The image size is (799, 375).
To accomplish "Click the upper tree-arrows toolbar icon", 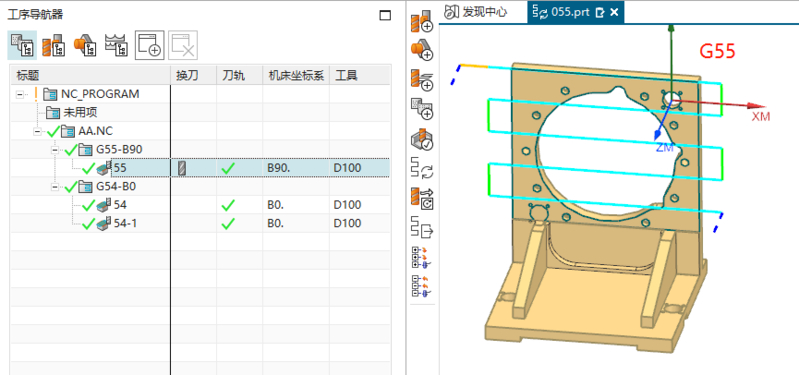I will [x=422, y=258].
